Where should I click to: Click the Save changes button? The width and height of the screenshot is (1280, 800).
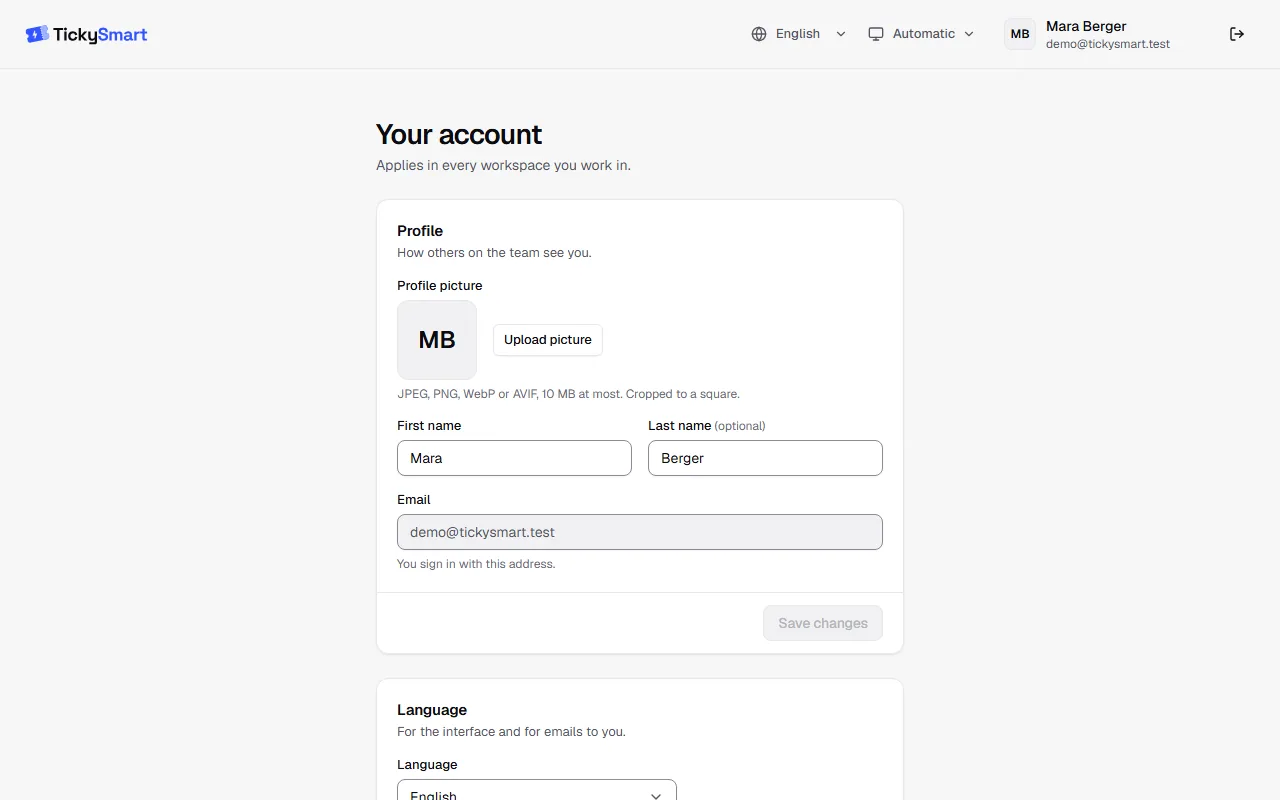pos(823,623)
